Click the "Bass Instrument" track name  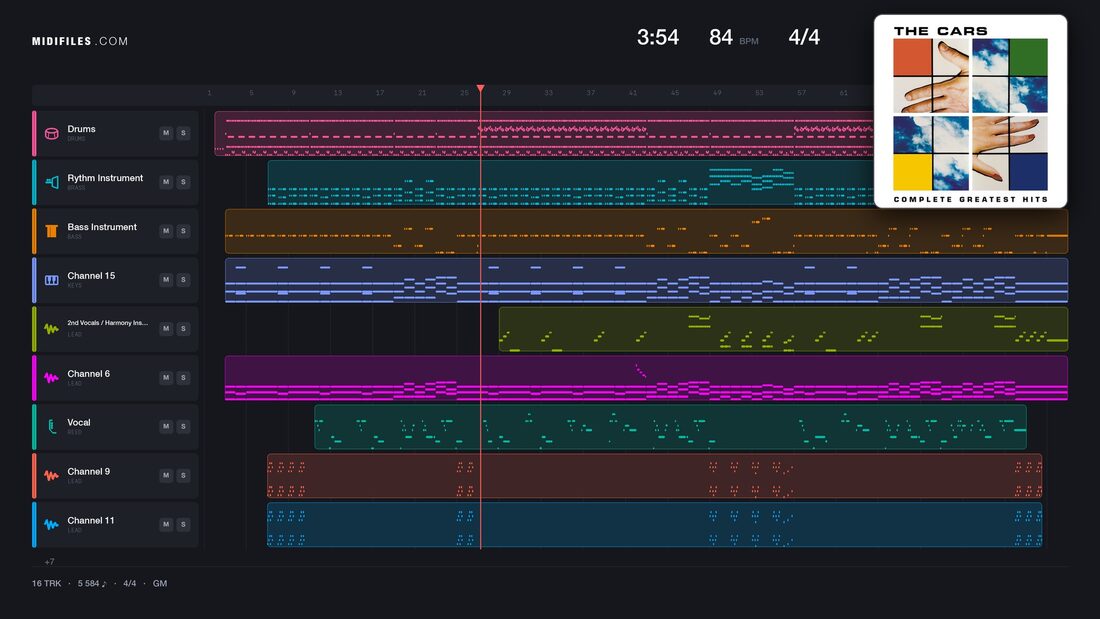[102, 227]
